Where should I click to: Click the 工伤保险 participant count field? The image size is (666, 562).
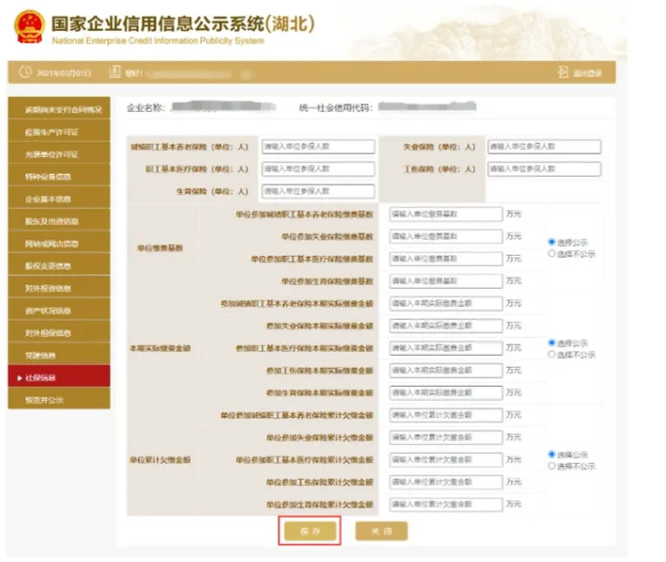point(544,169)
